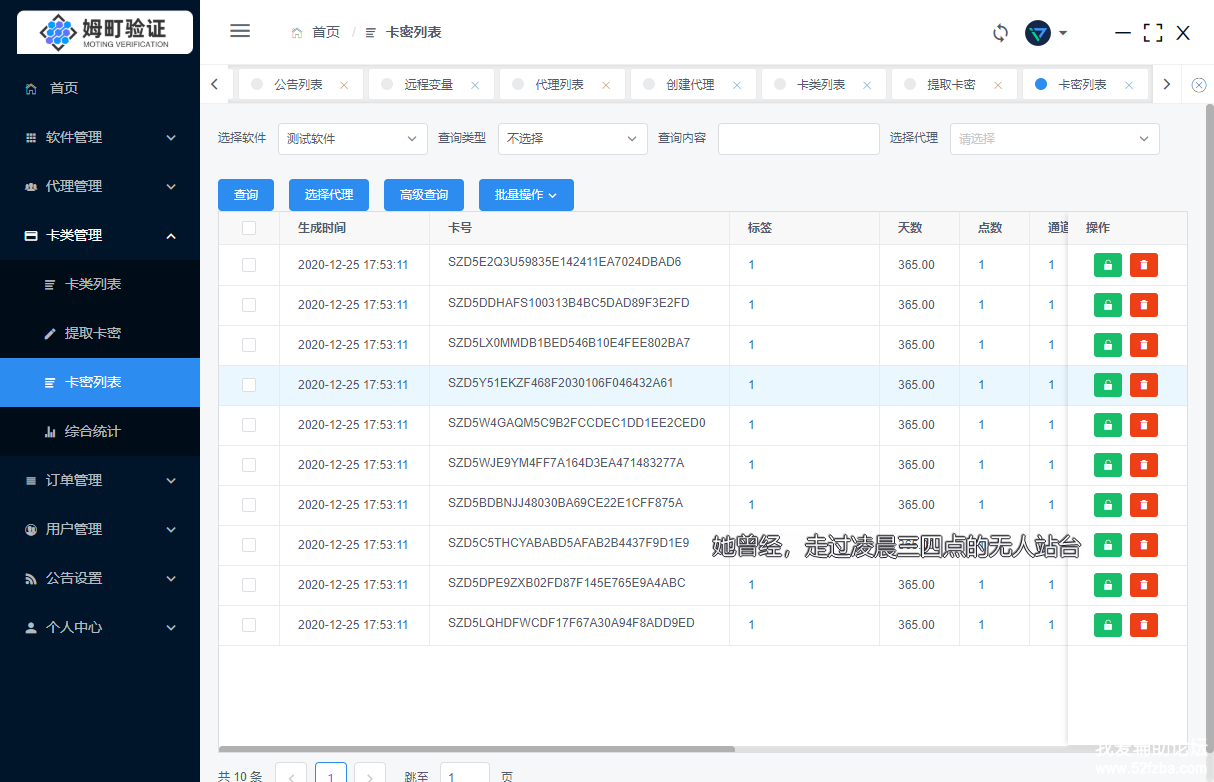Check the box for card SZD5C5THCYABABD5AFAB2B4437F9D1E9

point(249,545)
